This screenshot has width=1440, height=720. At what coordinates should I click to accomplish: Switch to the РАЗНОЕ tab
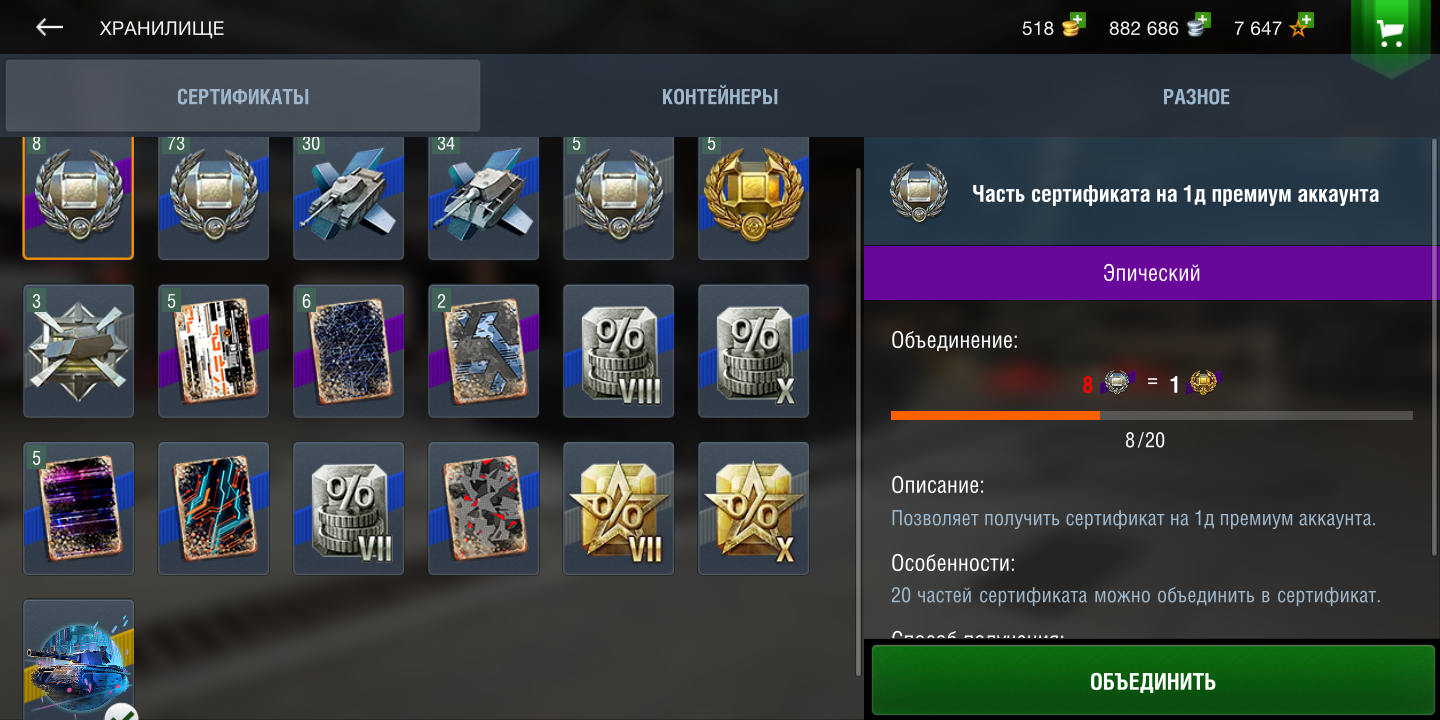tap(1196, 97)
